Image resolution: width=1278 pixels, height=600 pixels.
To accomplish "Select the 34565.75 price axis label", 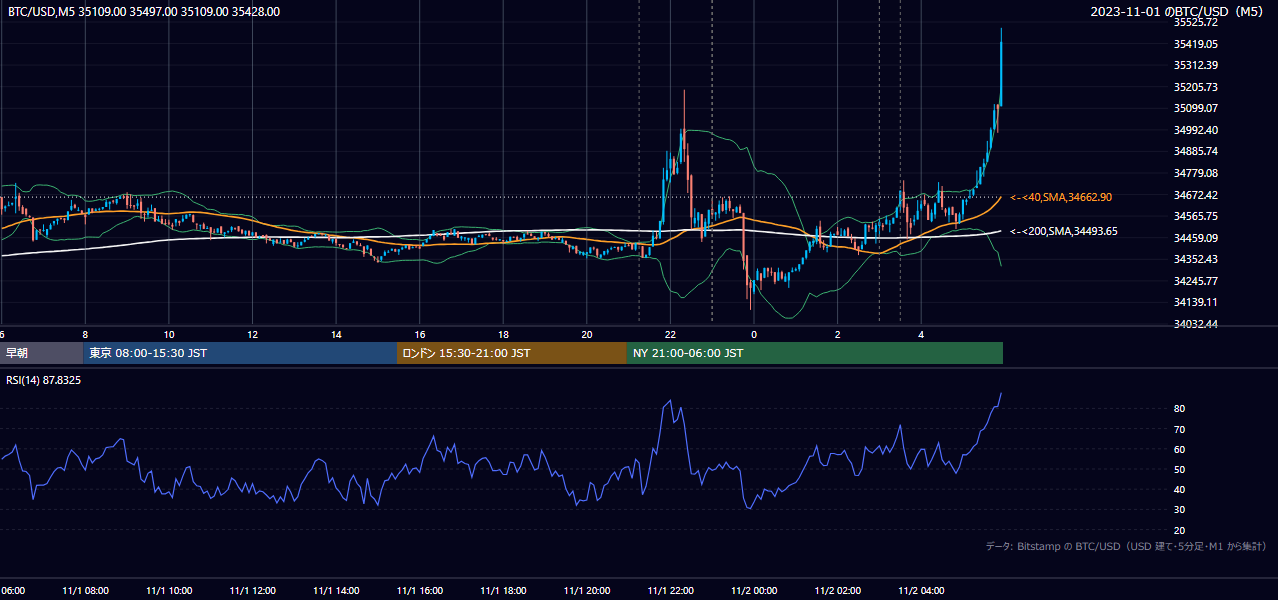I will tap(1196, 216).
